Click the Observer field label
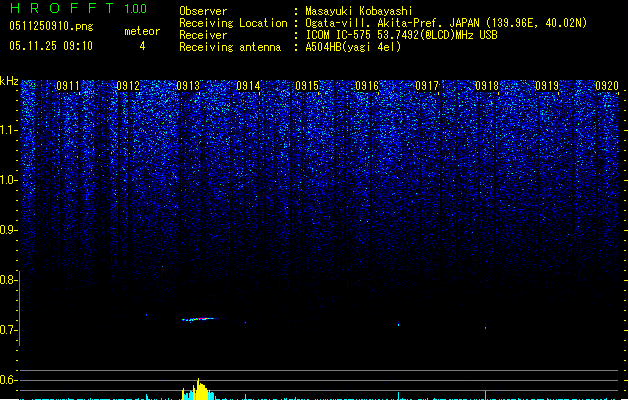Viewport: 629px width, 400px height. pos(203,11)
